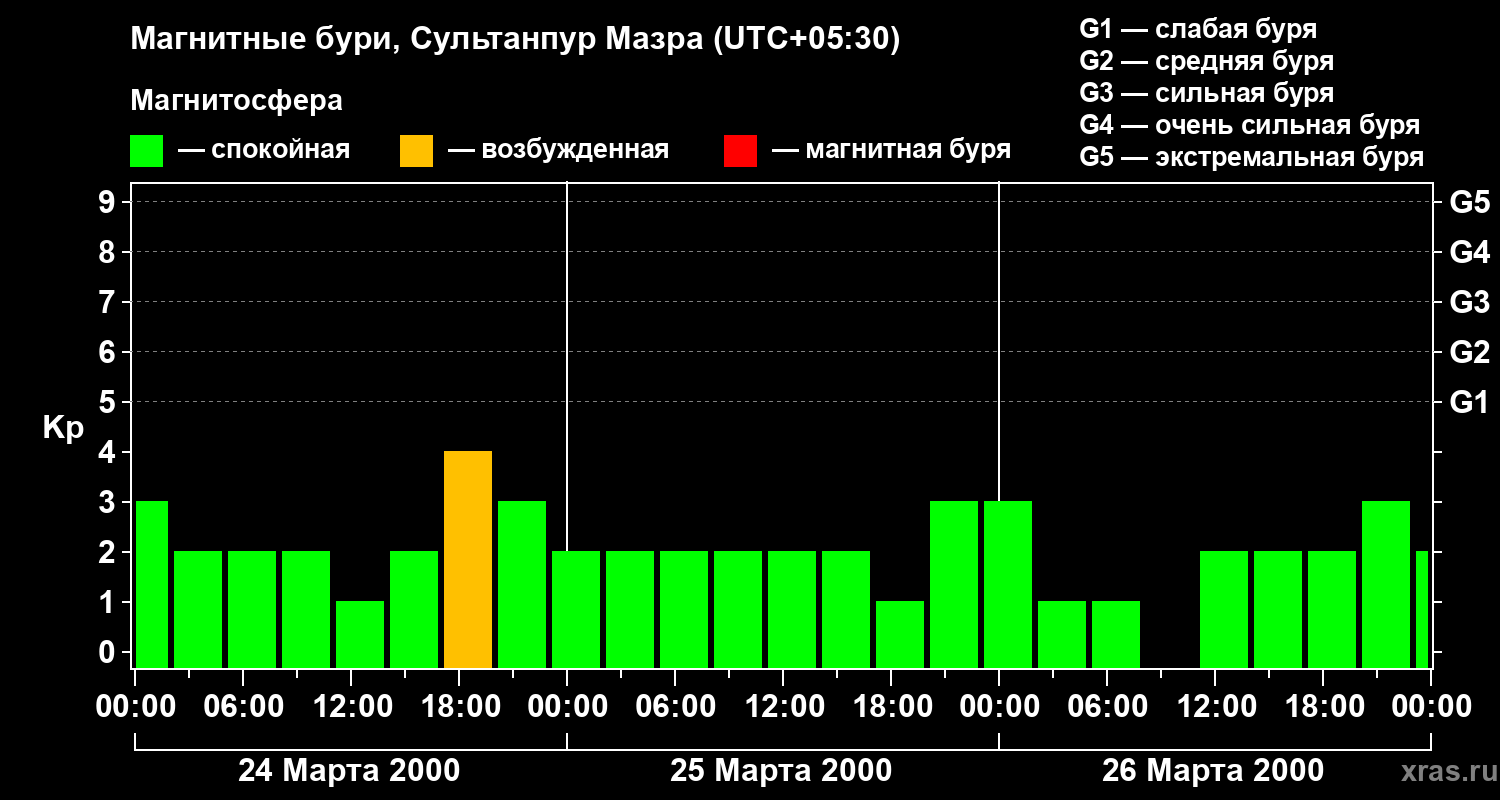Click the 'G2 — средняя буря' legend line

(1207, 61)
